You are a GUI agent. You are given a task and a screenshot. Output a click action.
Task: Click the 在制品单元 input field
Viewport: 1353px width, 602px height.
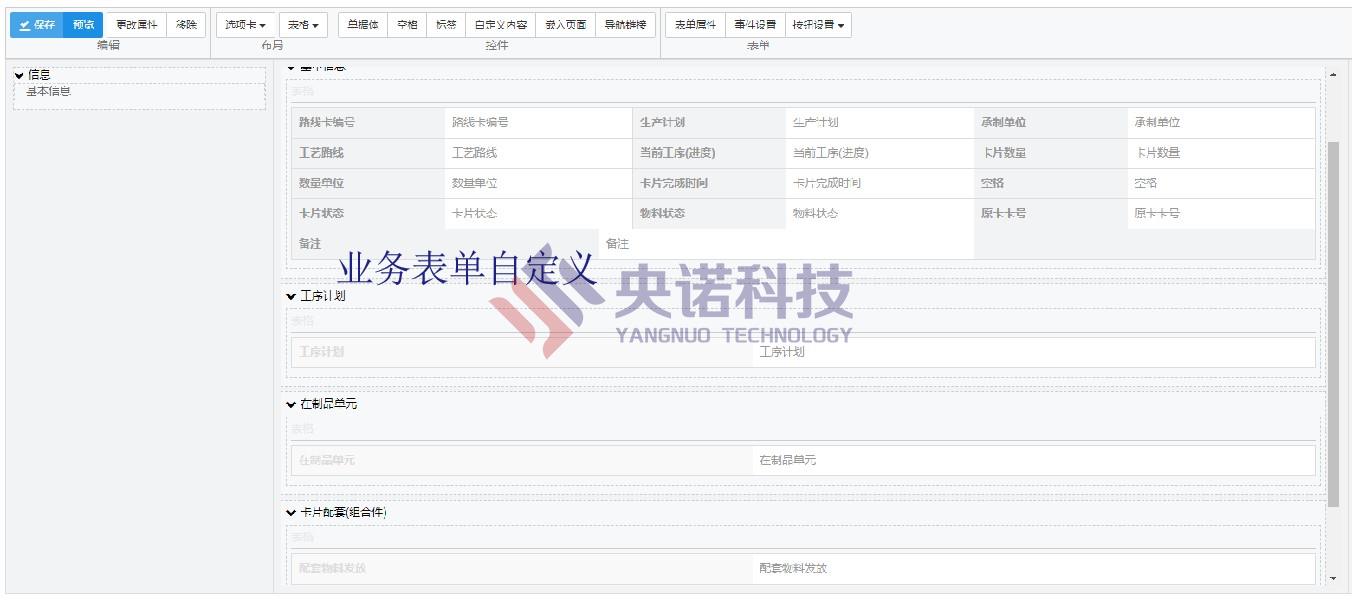[x=1034, y=460]
